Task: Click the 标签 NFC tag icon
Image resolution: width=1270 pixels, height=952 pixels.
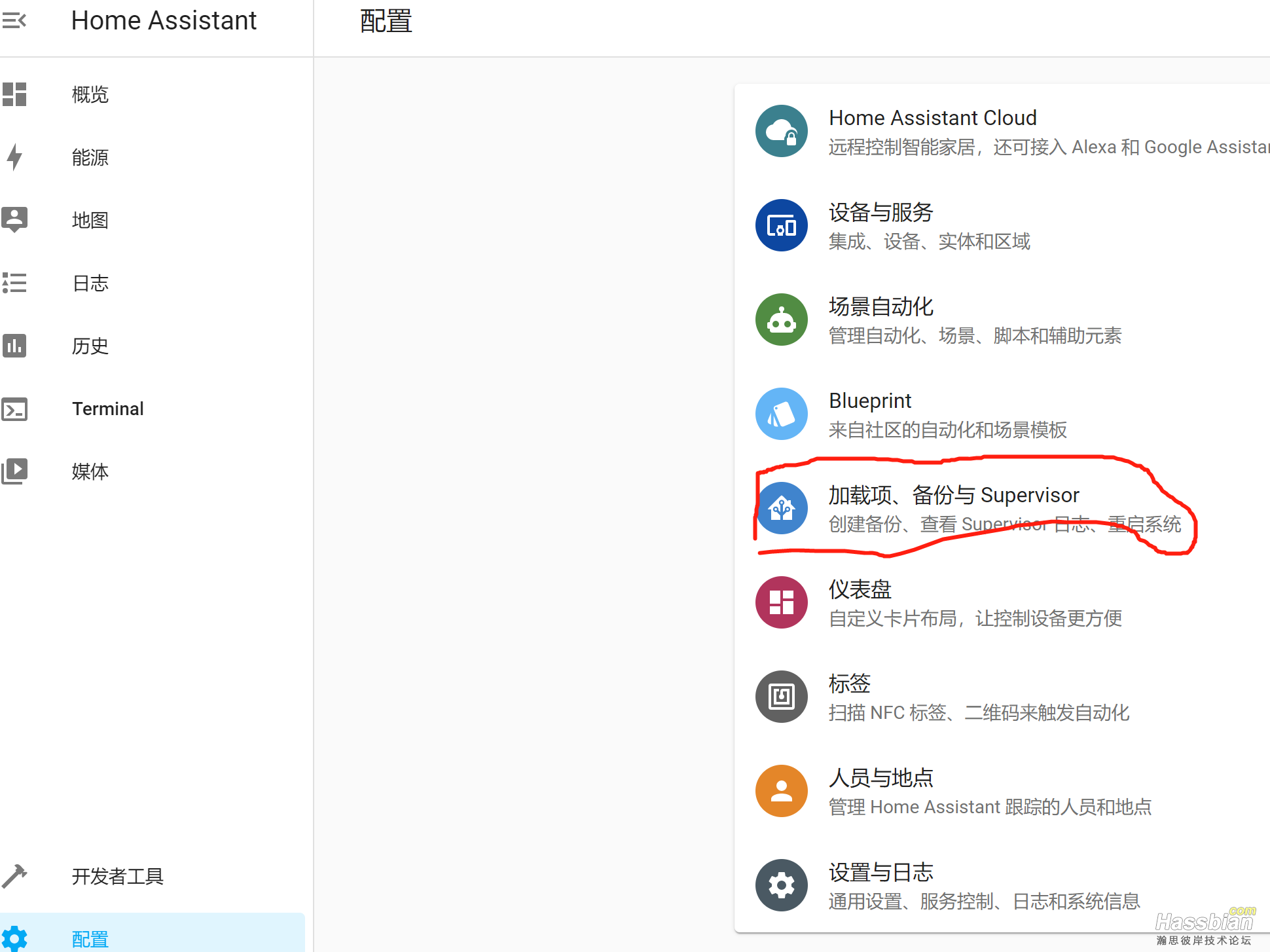Action: pyautogui.click(x=782, y=697)
